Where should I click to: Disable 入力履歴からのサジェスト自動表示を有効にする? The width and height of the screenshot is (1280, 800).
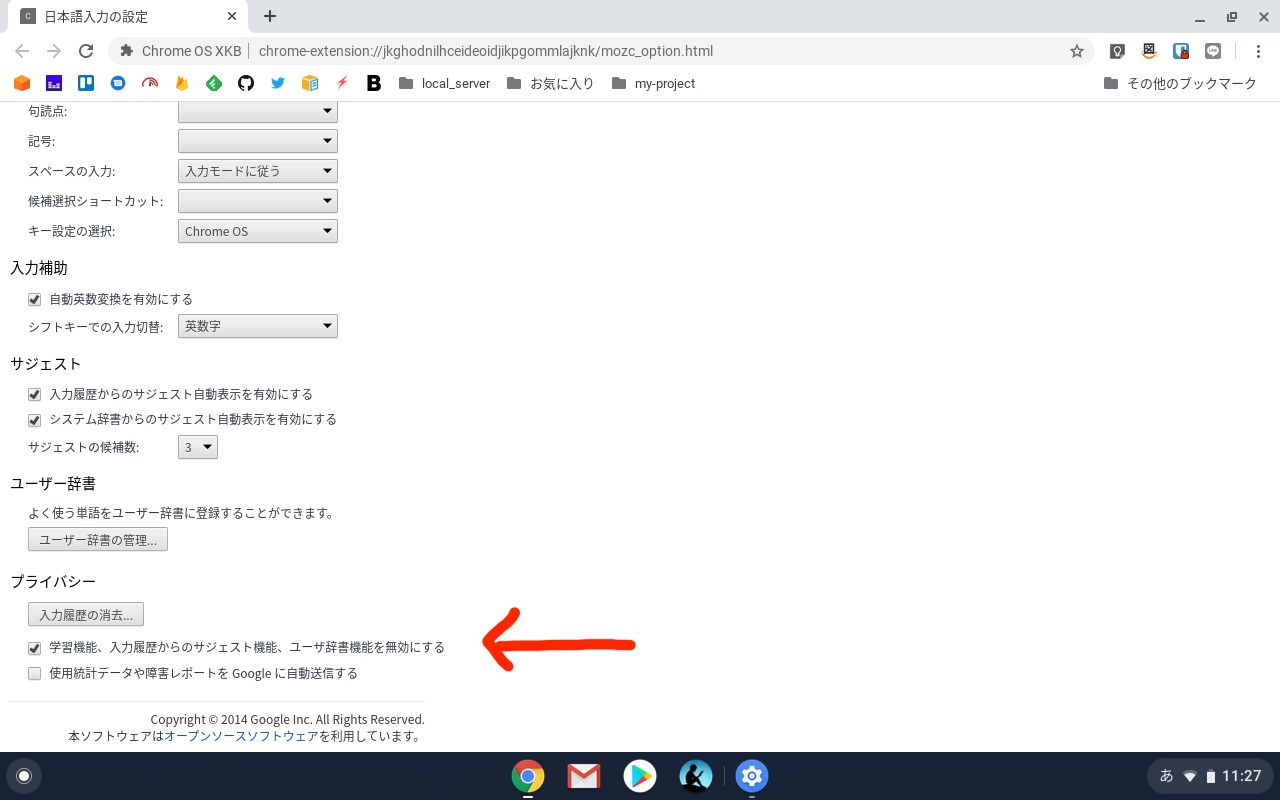[x=35, y=394]
